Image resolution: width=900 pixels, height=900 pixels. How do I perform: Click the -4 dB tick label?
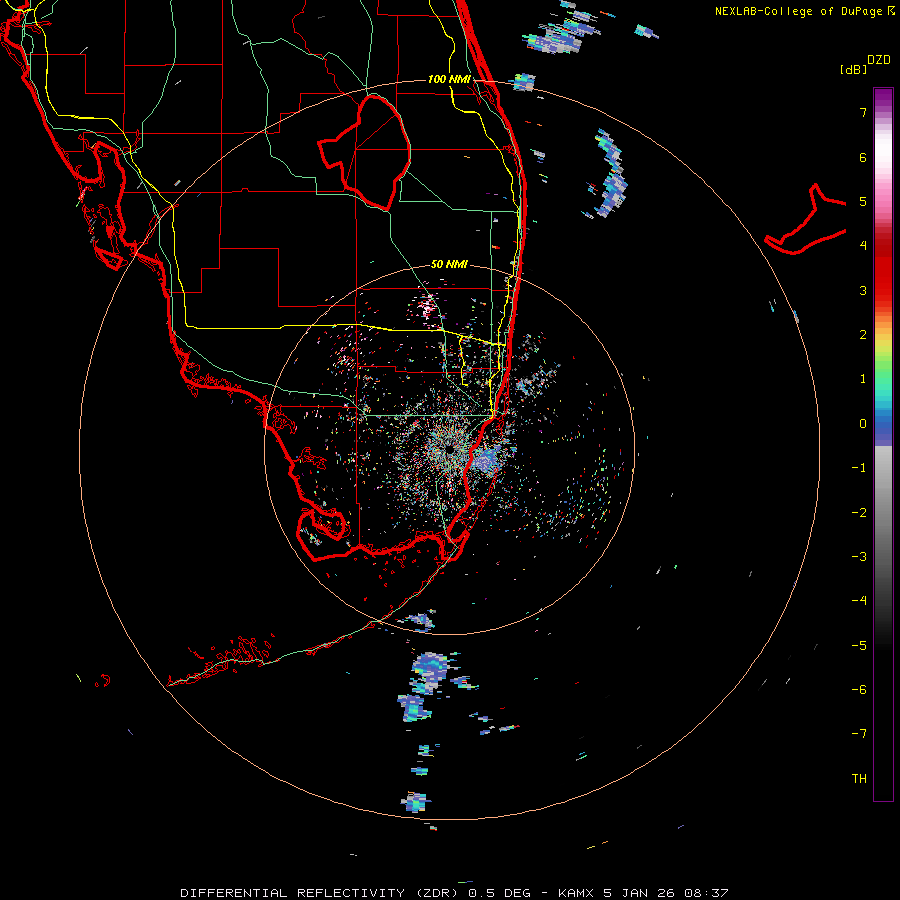[x=859, y=601]
